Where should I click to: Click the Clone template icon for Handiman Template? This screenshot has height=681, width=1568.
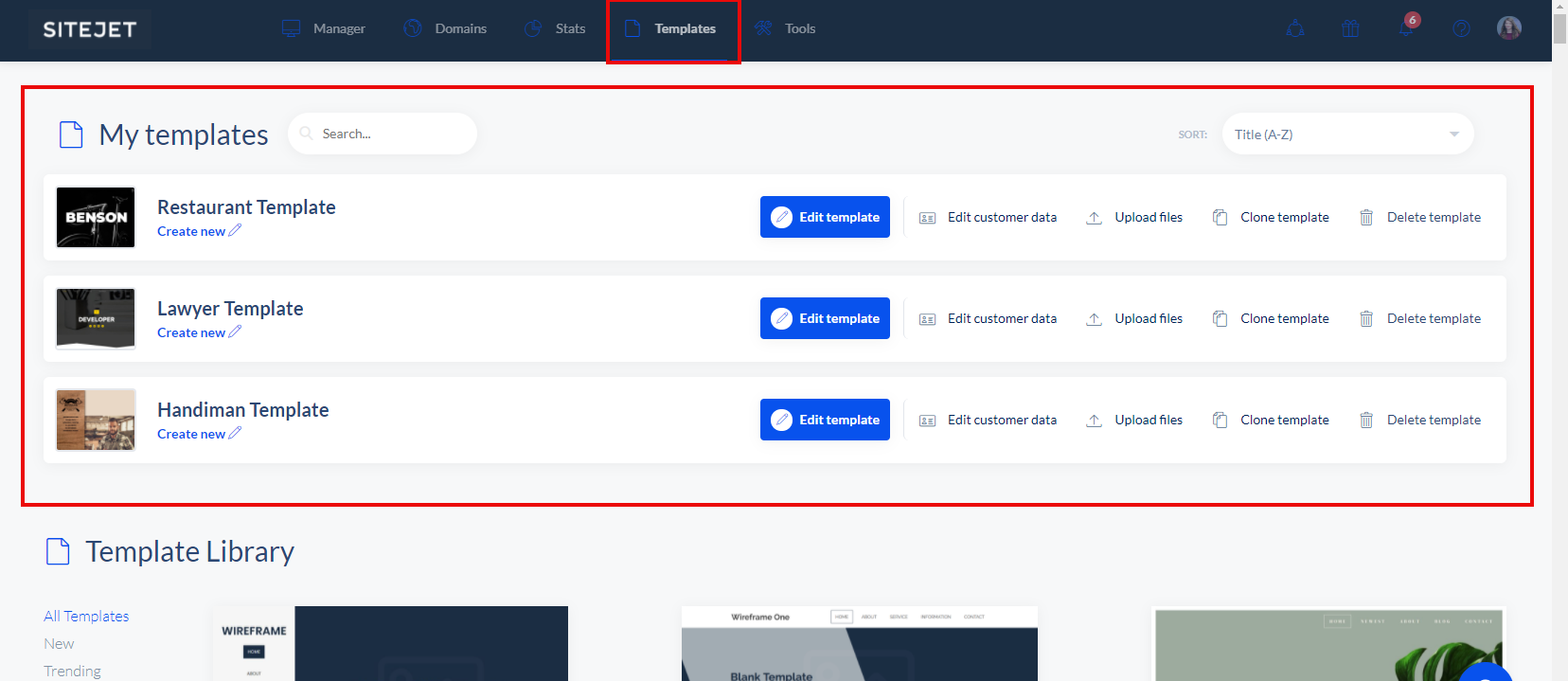(x=1221, y=421)
